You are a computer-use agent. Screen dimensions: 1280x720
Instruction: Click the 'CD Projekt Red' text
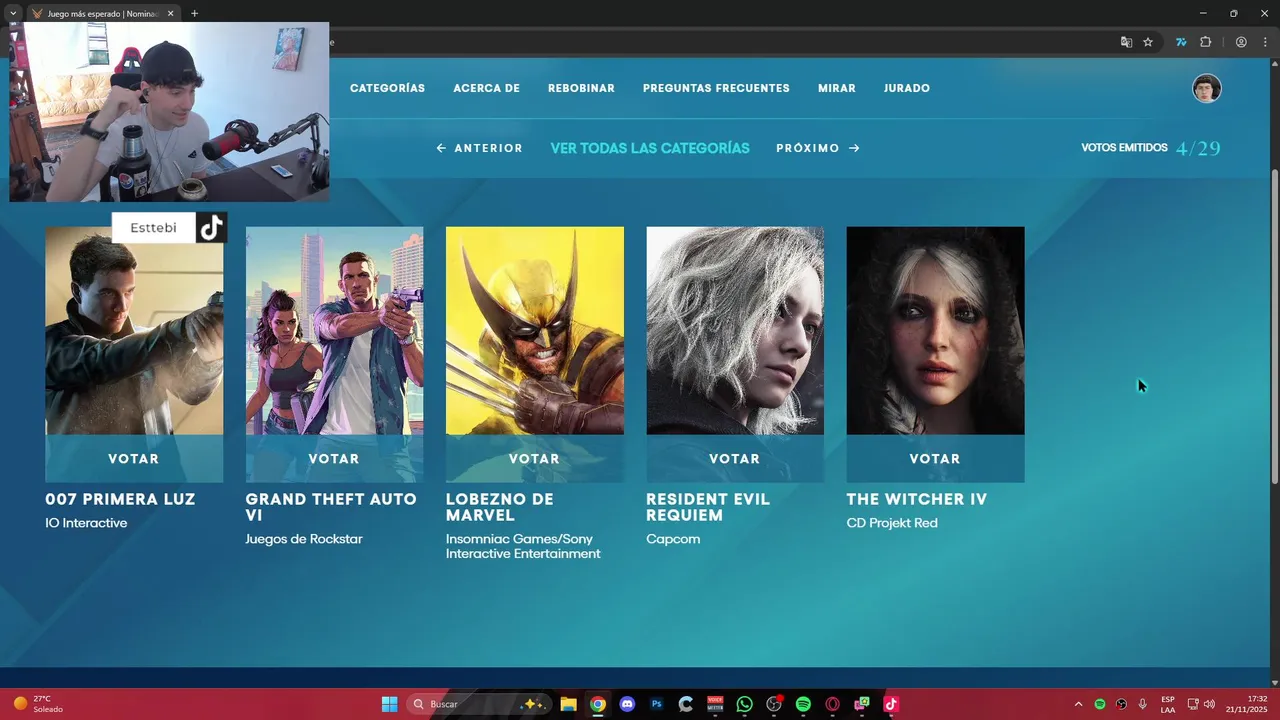tap(892, 523)
